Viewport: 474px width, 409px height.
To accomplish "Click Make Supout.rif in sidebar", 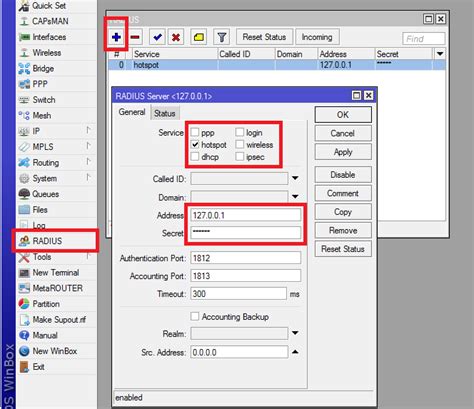I will coord(59,320).
